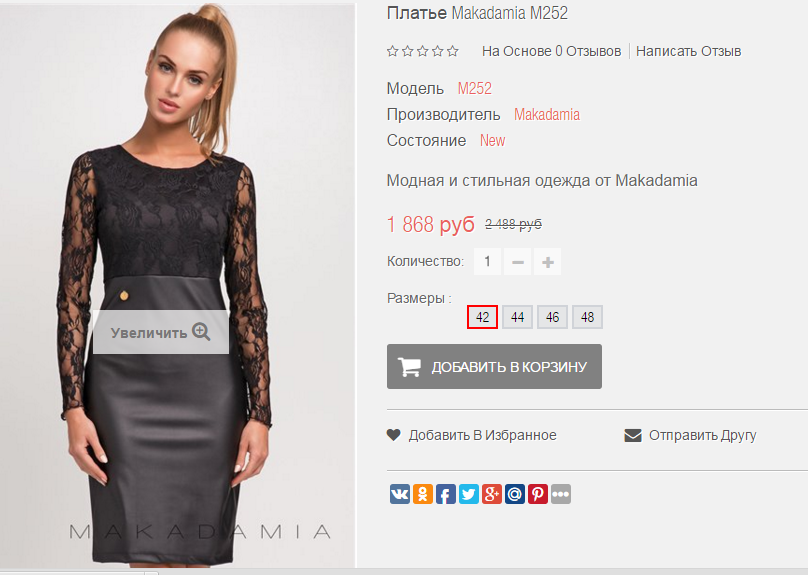Share on Google Plus
The height and width of the screenshot is (575, 808).
[x=492, y=494]
